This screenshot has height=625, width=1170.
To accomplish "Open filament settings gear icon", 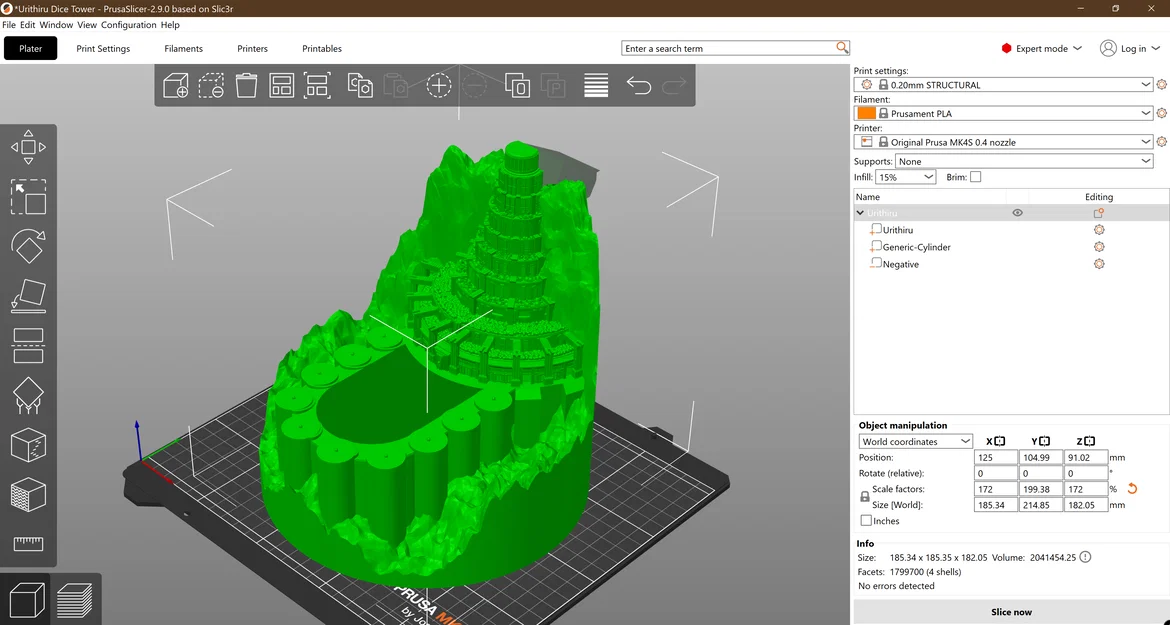I will click(x=1161, y=113).
